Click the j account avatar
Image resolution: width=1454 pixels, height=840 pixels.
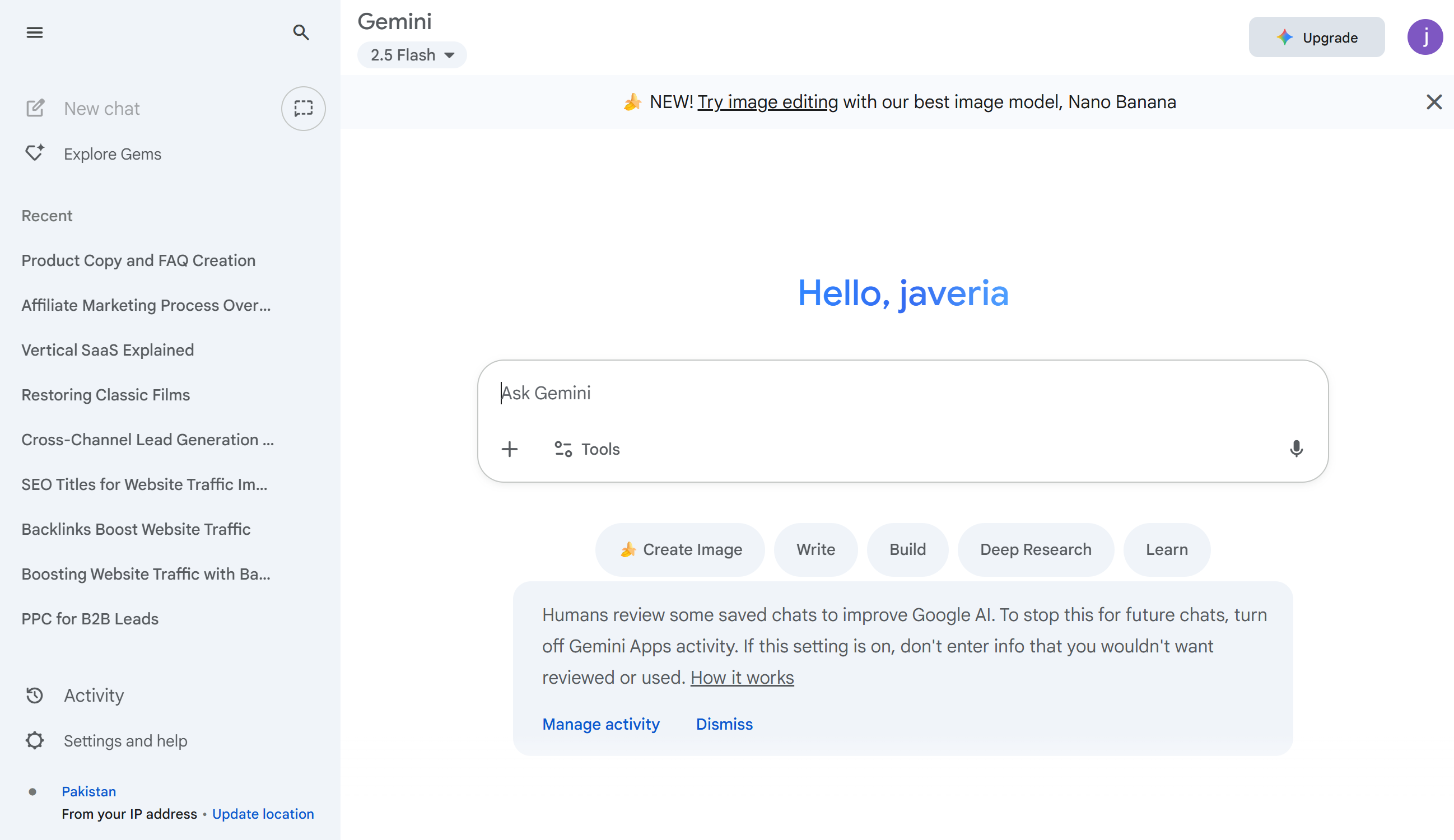click(1424, 38)
